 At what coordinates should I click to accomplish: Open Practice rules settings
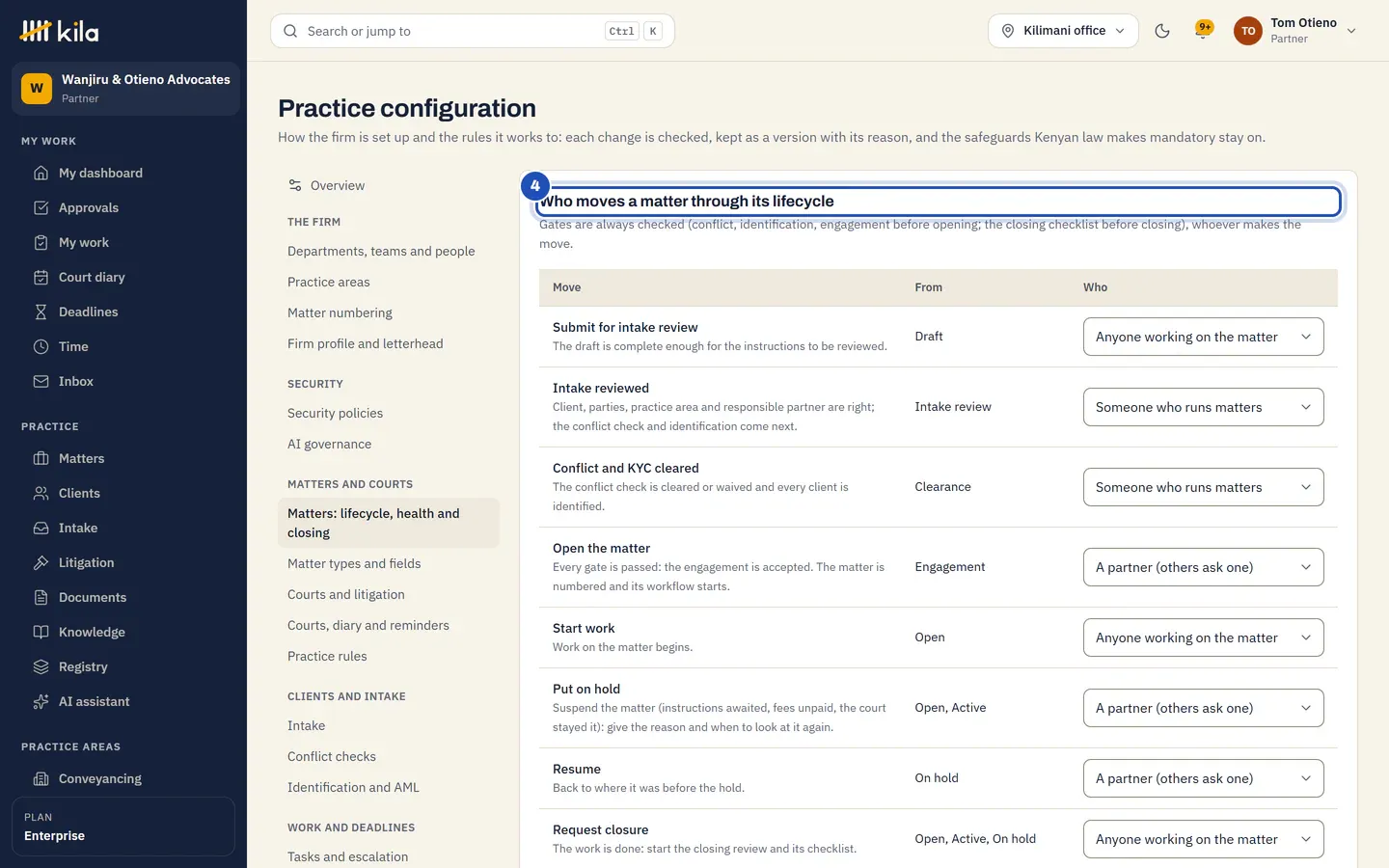click(x=389, y=656)
